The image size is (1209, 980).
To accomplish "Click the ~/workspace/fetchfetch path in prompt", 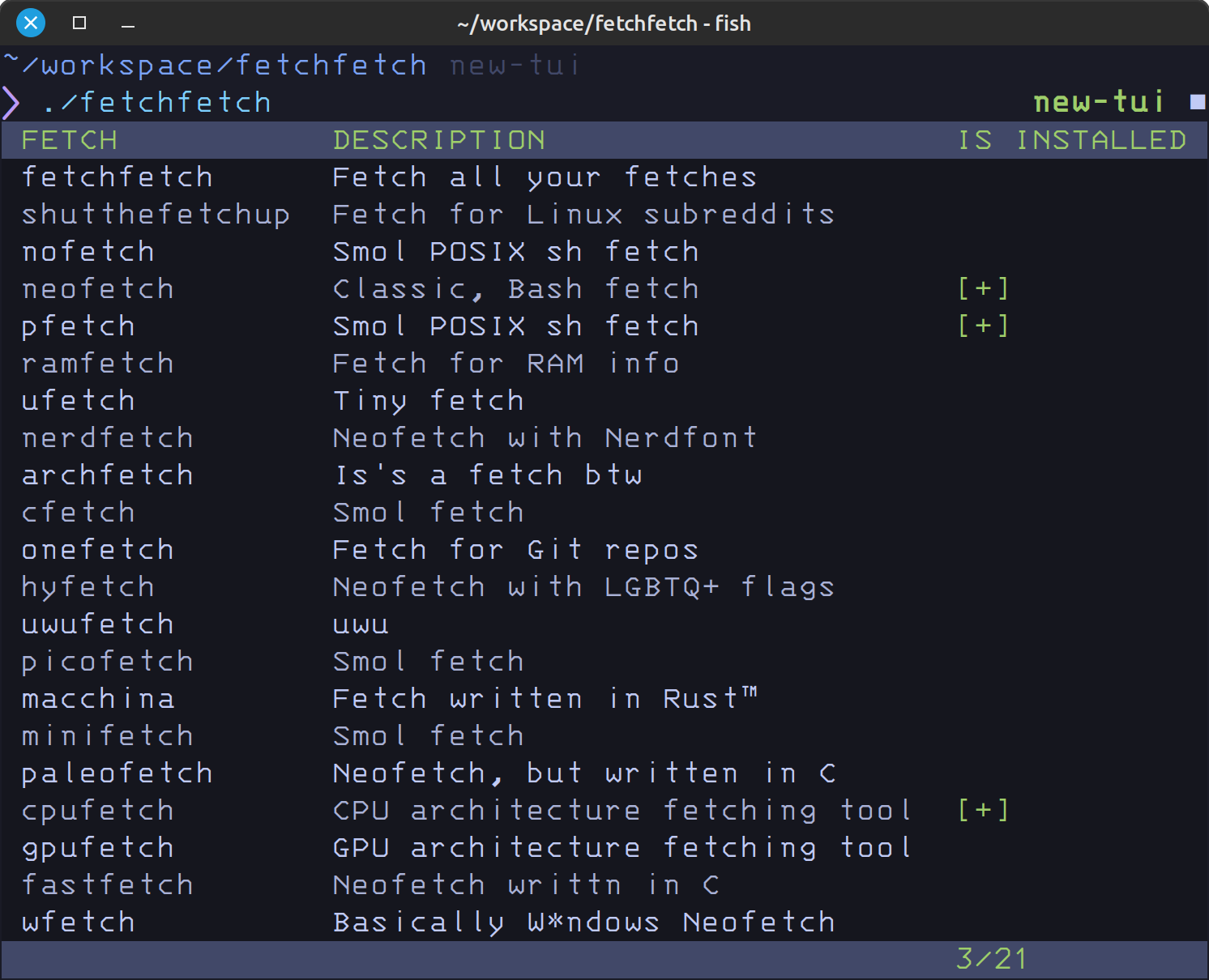I will tap(215, 66).
